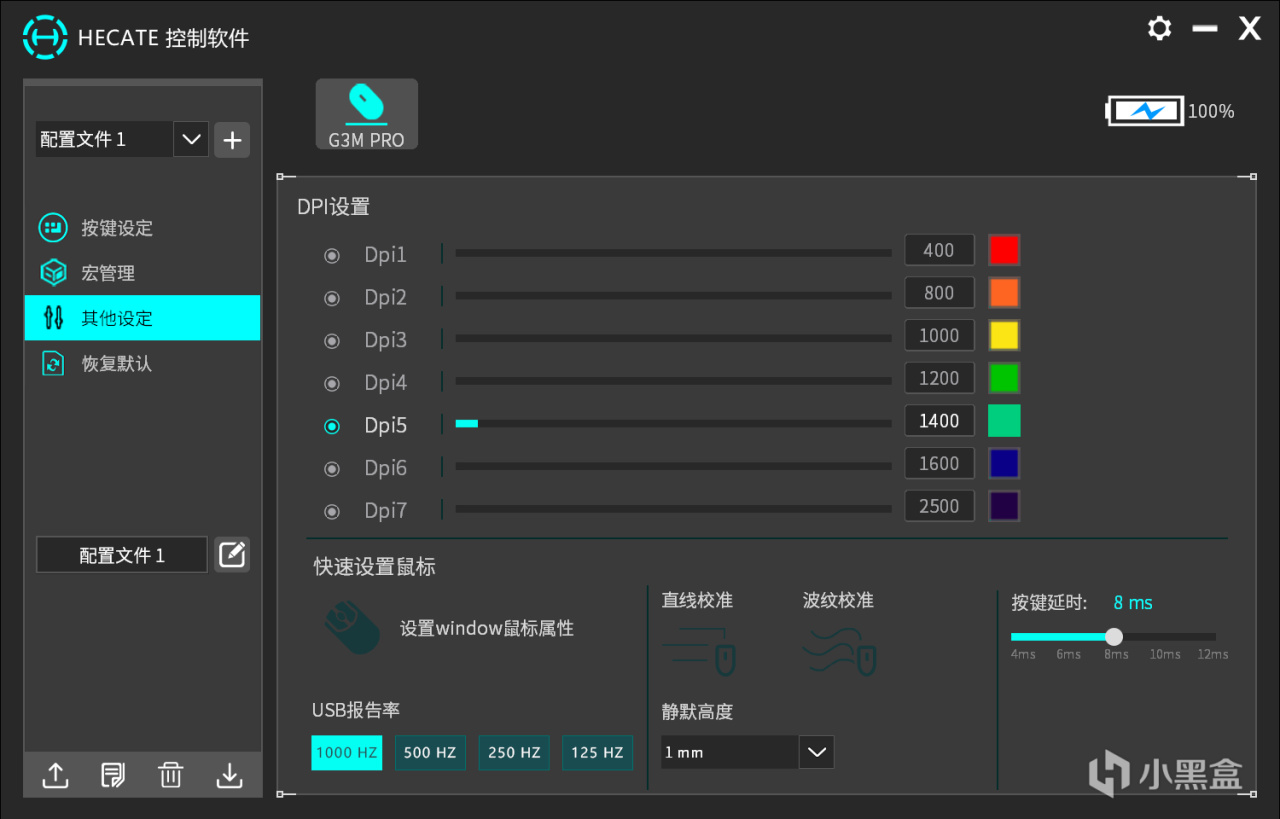This screenshot has height=819, width=1280.
Task: Click the Dpi2 value field 800
Action: [939, 293]
